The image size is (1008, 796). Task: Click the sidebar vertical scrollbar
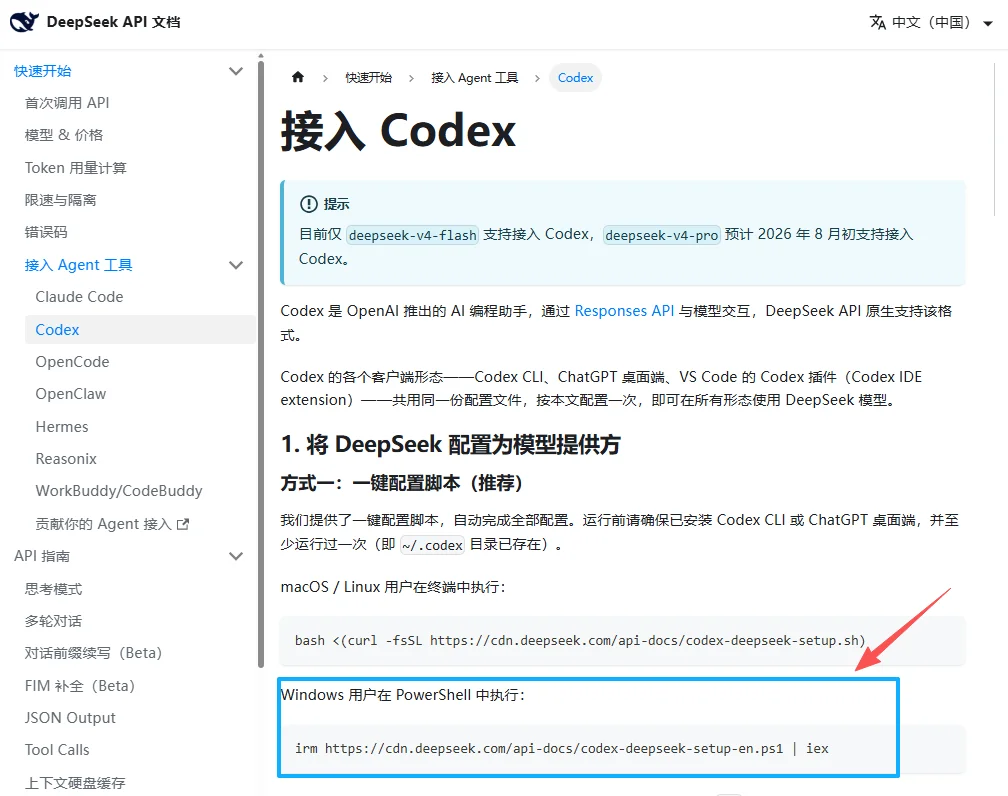[x=261, y=363]
